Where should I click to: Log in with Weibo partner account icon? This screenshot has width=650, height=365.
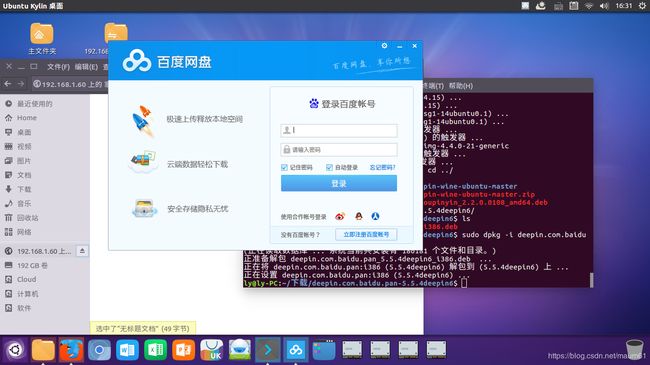tap(340, 216)
